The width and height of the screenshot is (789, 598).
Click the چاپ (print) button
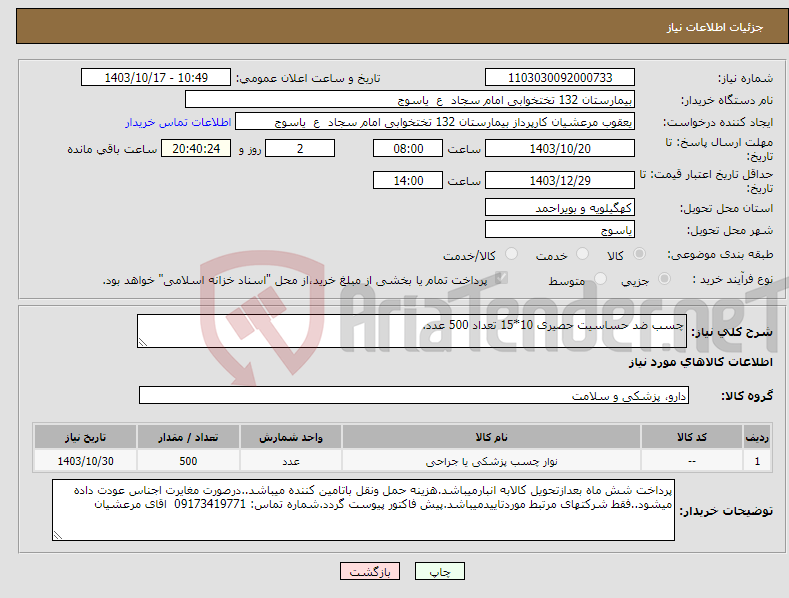439,571
